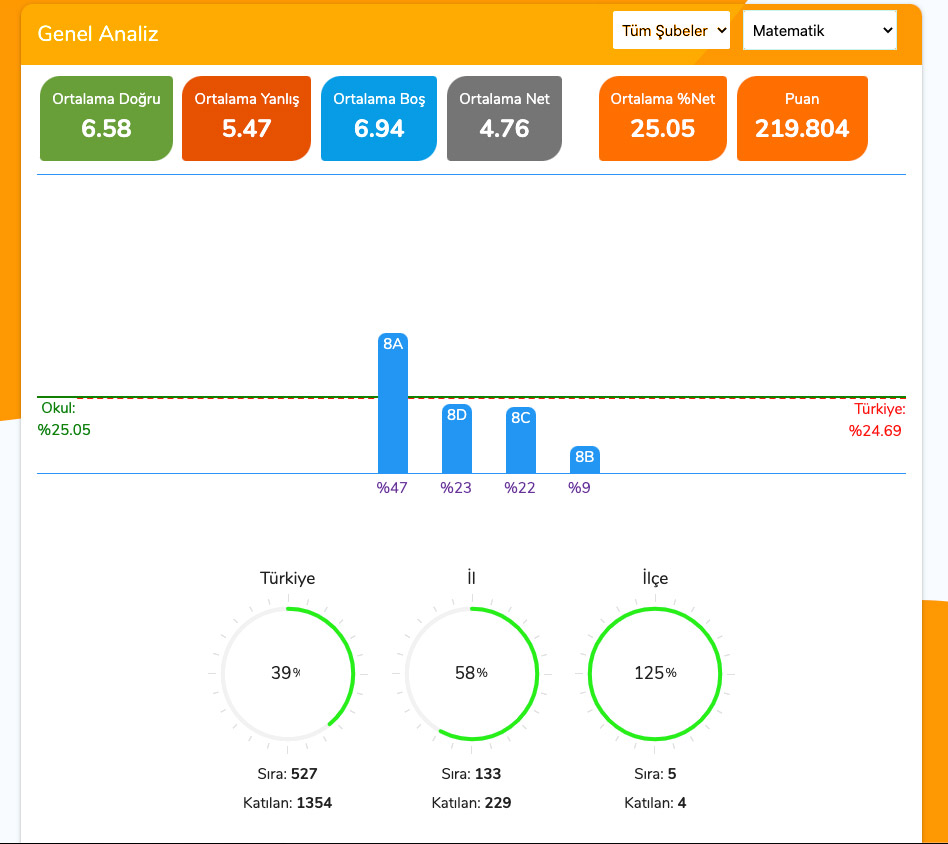Click the %47 label under the chart
Viewport: 948px width, 844px height.
[392, 488]
